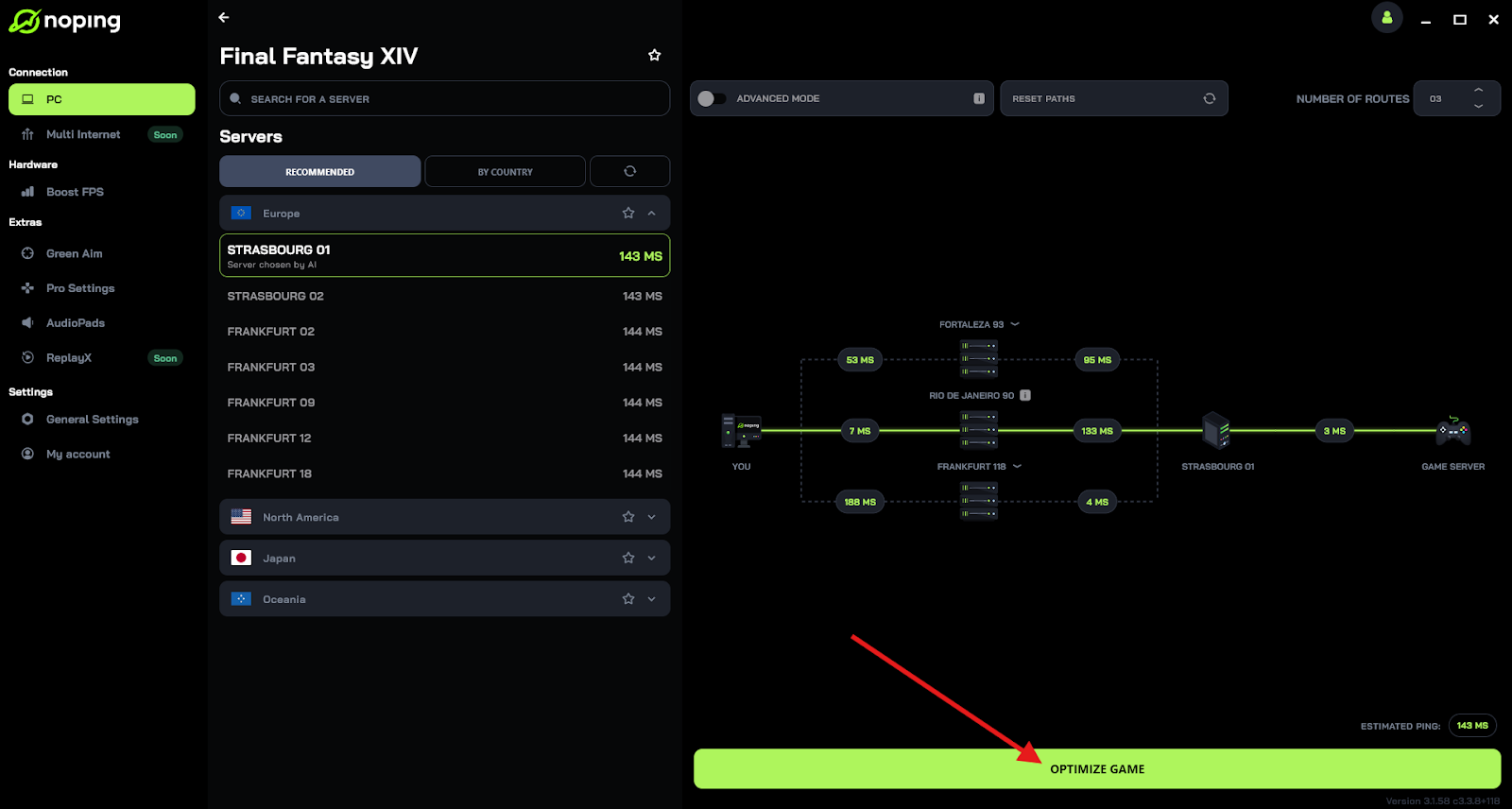1512x809 pixels.
Task: Star the Europe region
Action: click(x=628, y=213)
